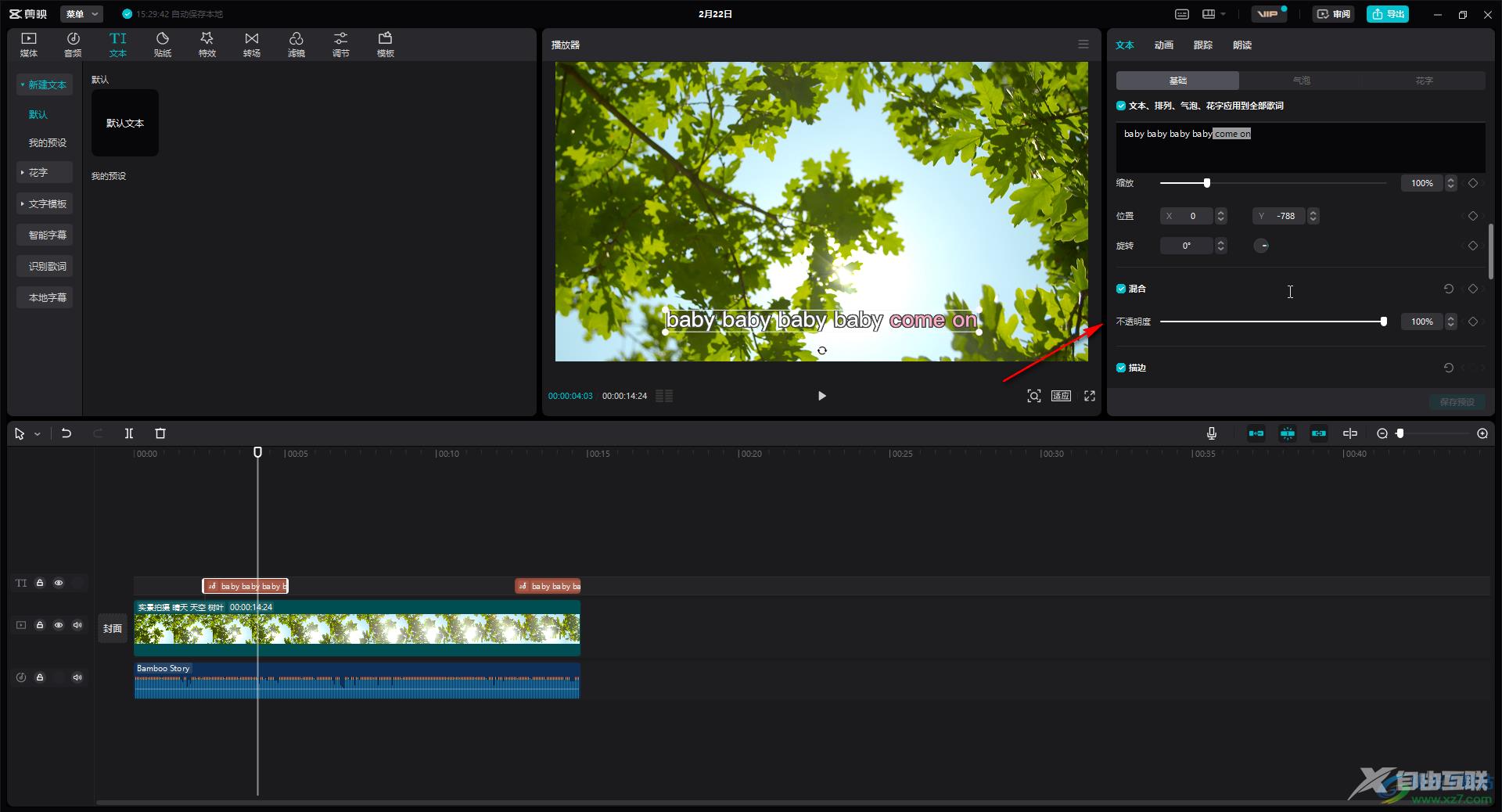Add keyframe for 缩放 scale
Image resolution: width=1502 pixels, height=812 pixels.
point(1473,183)
